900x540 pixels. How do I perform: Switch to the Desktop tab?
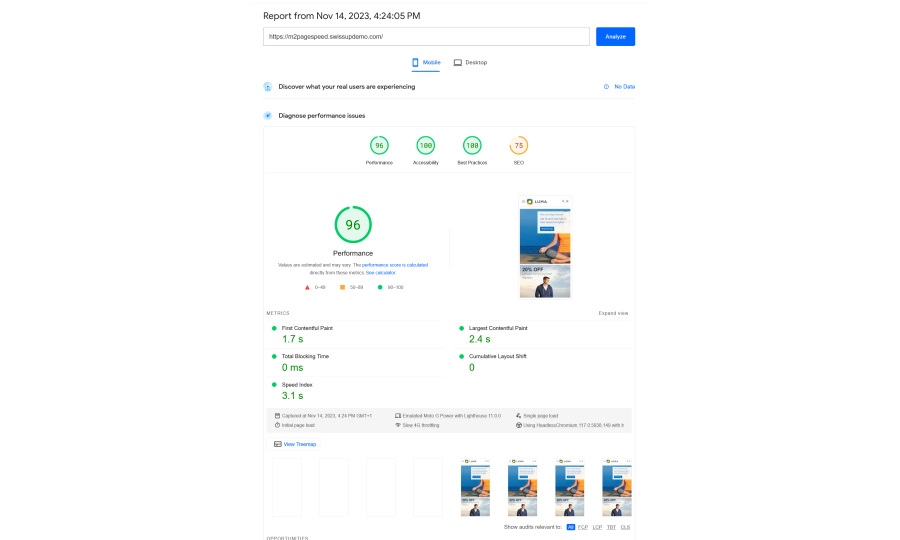[x=470, y=62]
